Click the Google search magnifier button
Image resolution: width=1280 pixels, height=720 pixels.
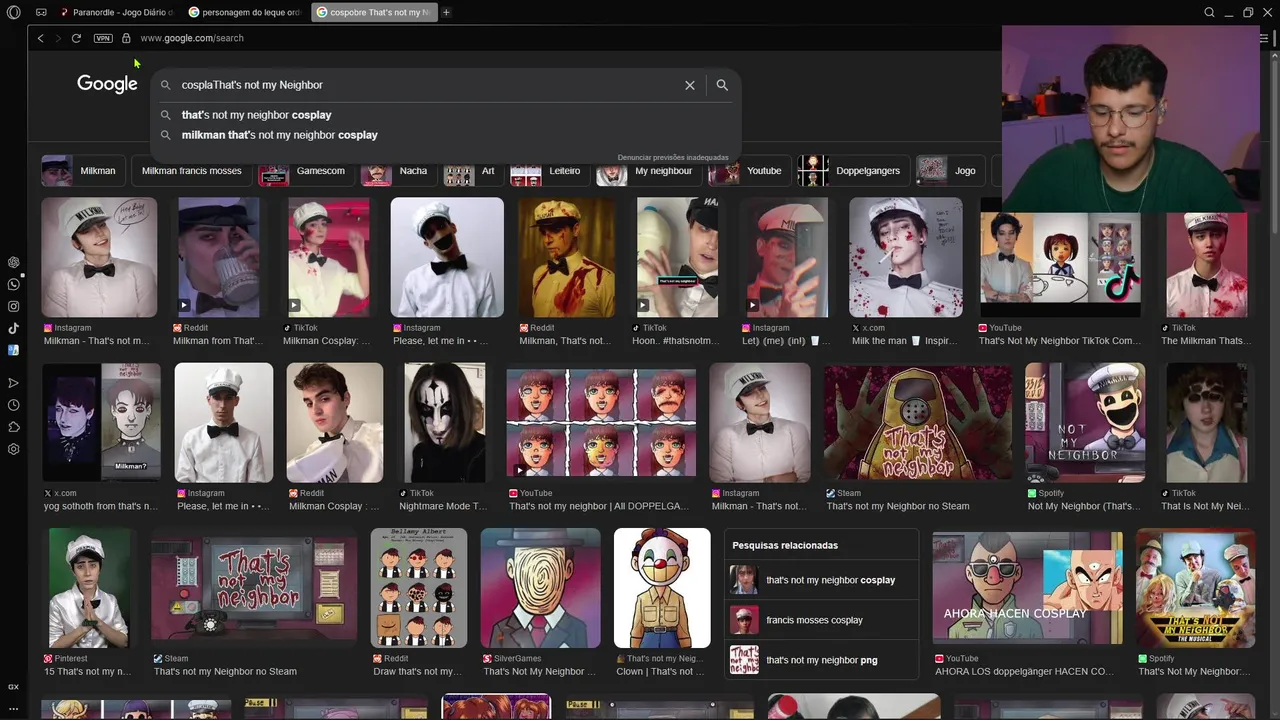pos(722,85)
